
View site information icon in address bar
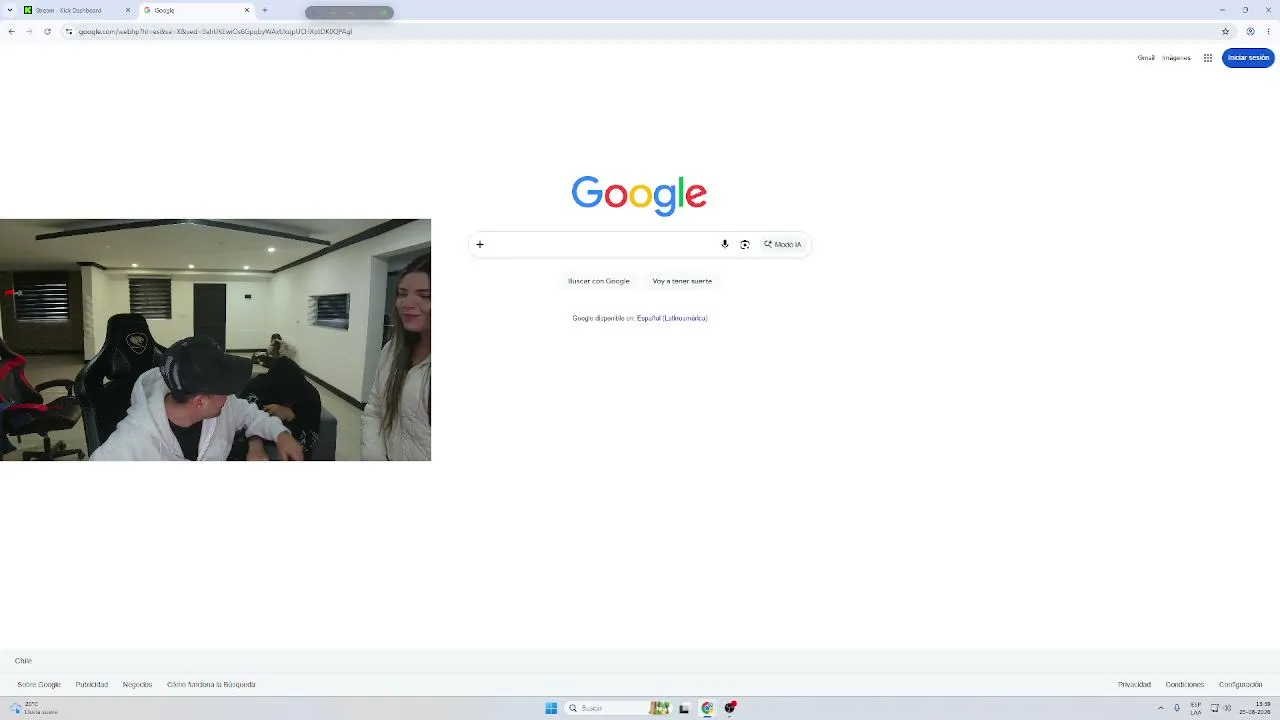(x=69, y=31)
